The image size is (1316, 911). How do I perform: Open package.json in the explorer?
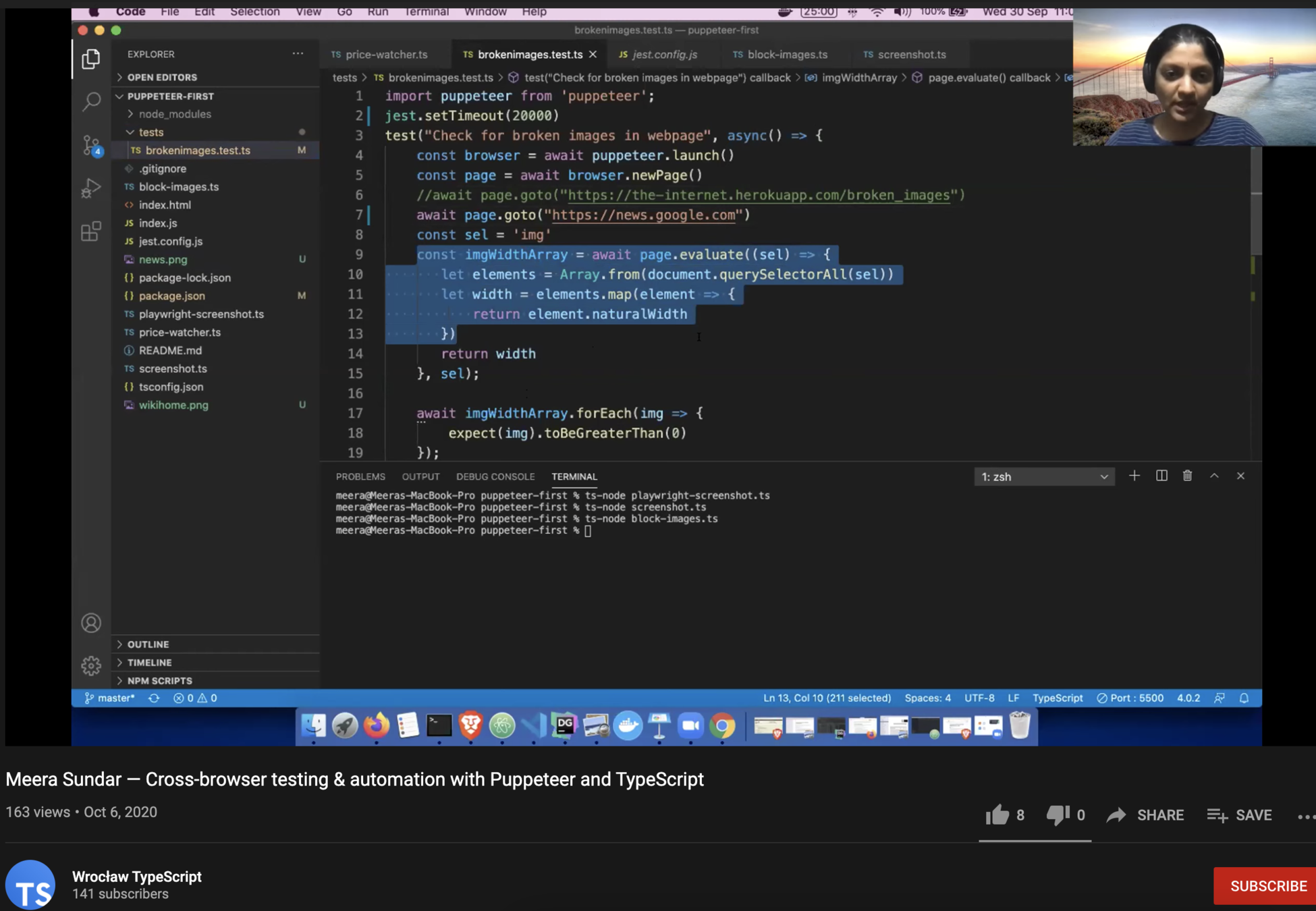pos(171,296)
